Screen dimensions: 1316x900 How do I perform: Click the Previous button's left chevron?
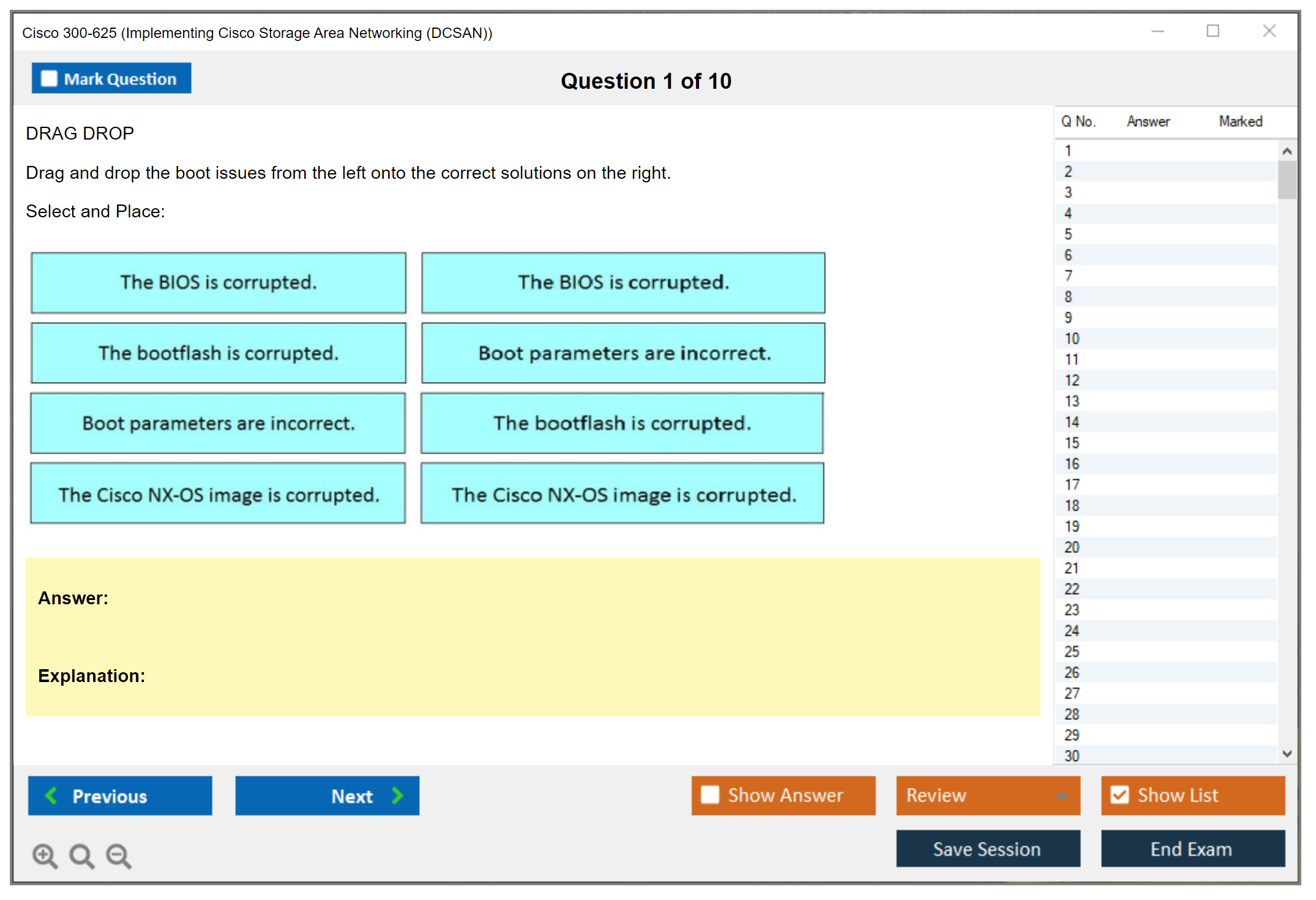[51, 796]
